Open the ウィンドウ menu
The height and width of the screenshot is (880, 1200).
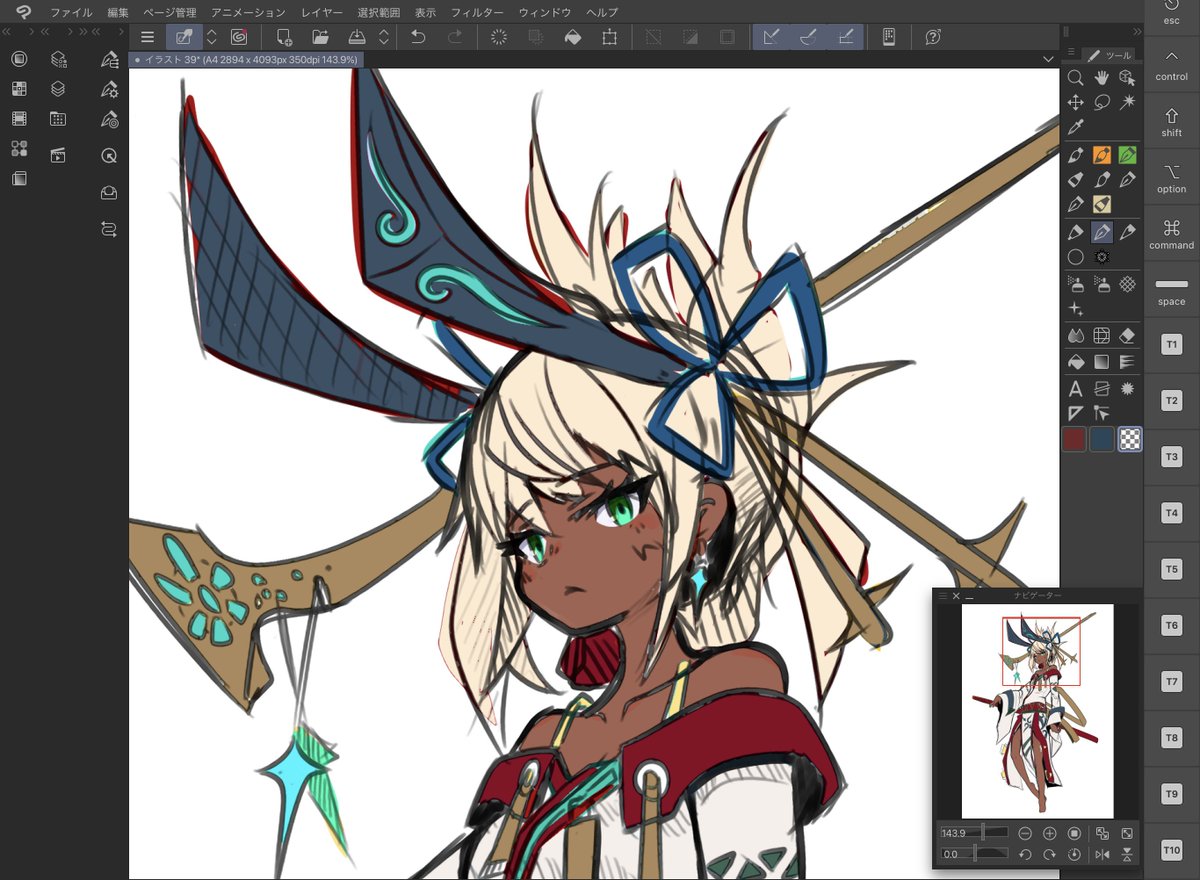[545, 12]
